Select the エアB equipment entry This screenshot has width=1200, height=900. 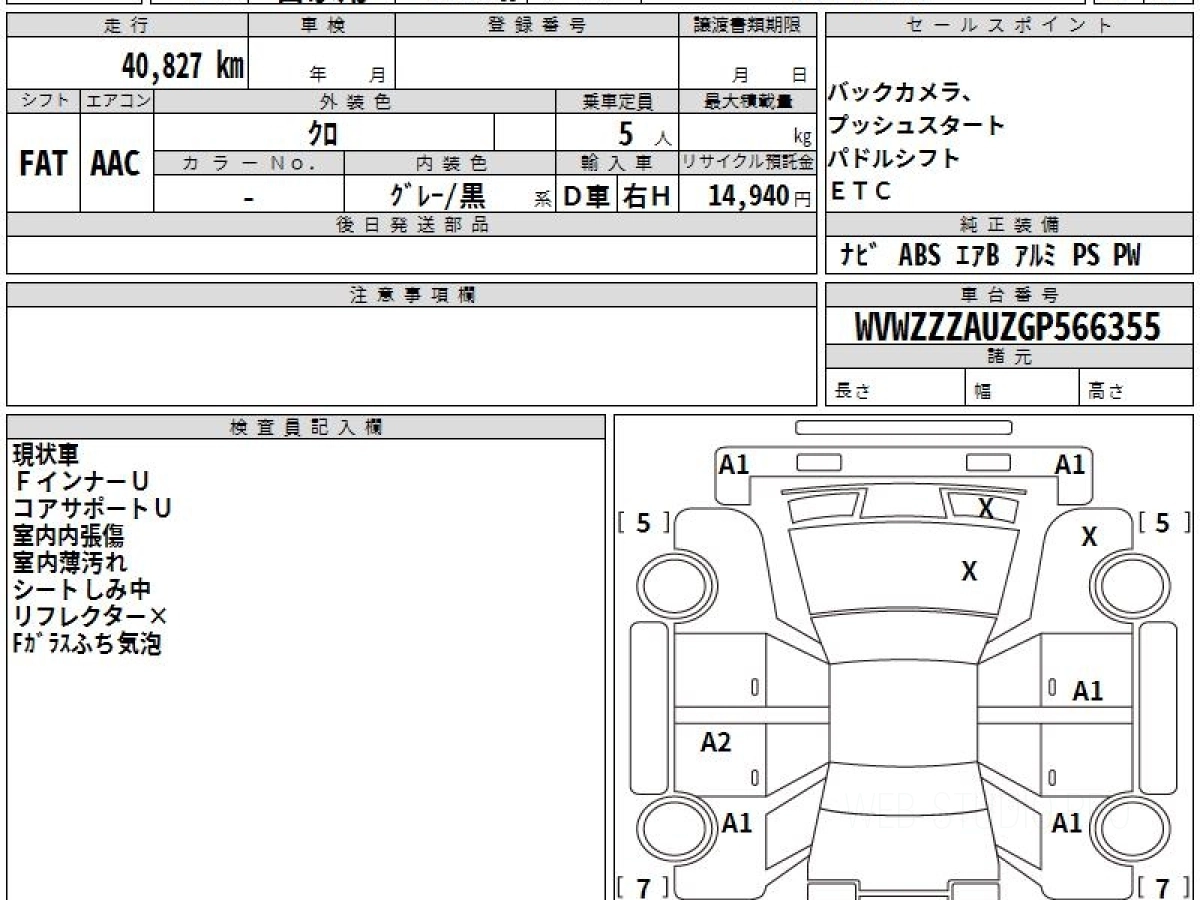pyautogui.click(x=977, y=255)
